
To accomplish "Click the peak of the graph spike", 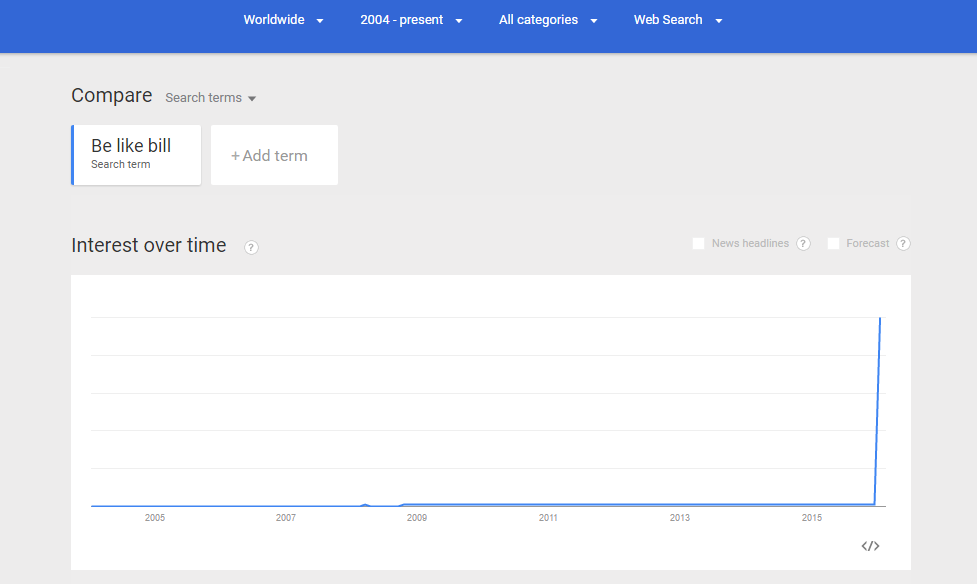I will click(x=880, y=318).
